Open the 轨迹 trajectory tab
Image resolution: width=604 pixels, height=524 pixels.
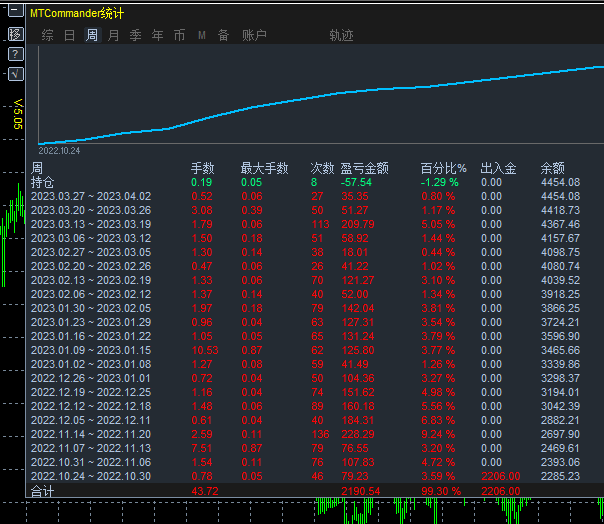coord(341,35)
